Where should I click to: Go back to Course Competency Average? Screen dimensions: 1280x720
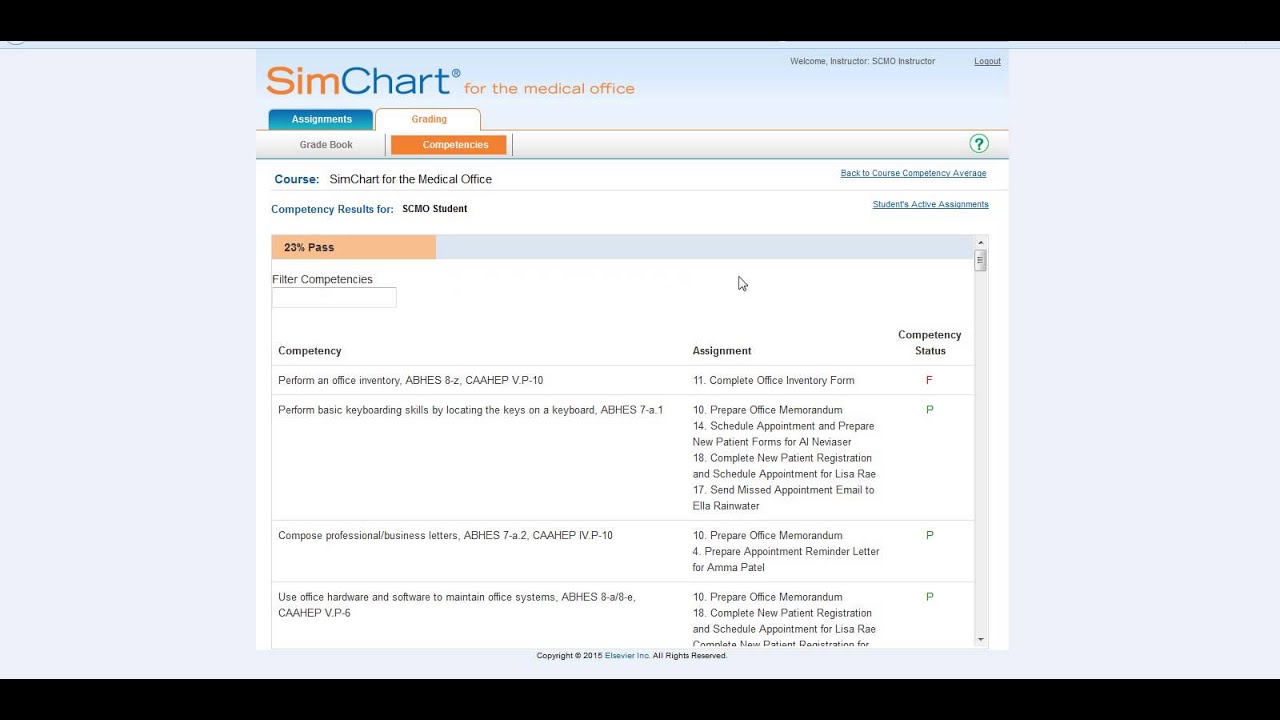point(913,173)
